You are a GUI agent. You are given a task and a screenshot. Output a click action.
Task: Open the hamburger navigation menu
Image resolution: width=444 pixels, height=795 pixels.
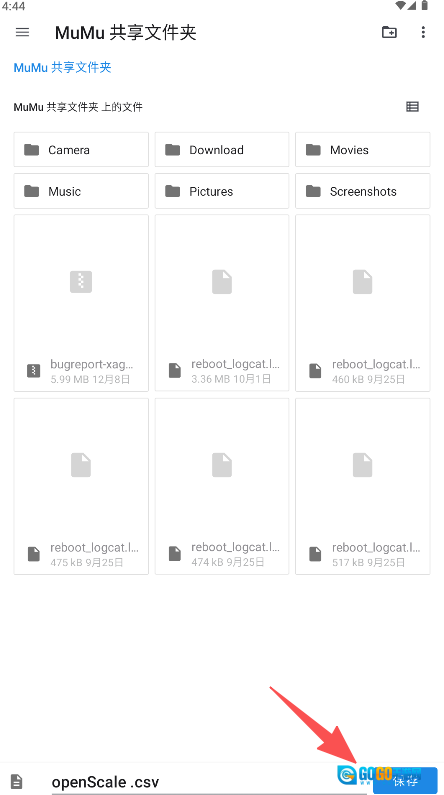(22, 32)
